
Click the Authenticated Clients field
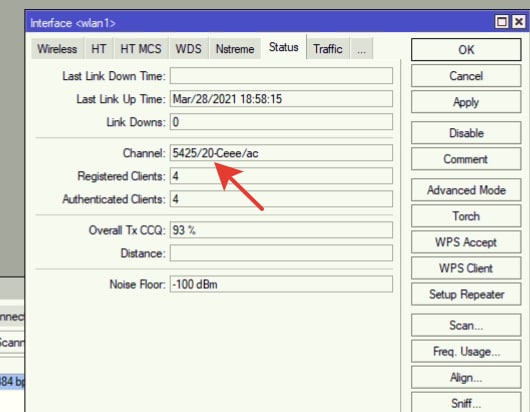coord(281,199)
